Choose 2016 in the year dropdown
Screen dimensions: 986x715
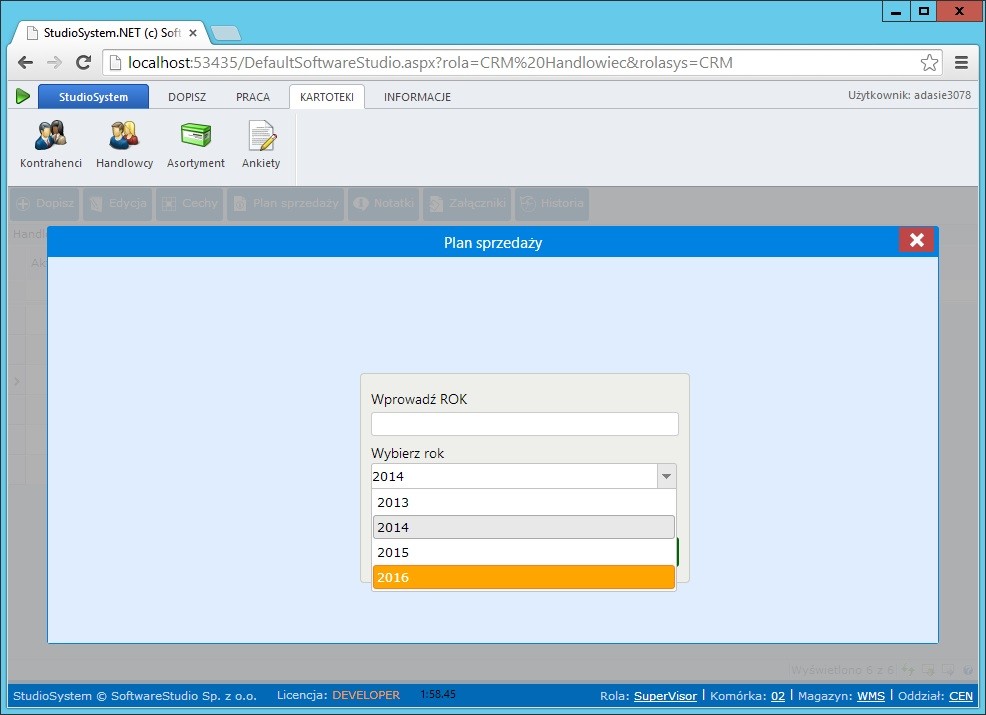coord(523,577)
